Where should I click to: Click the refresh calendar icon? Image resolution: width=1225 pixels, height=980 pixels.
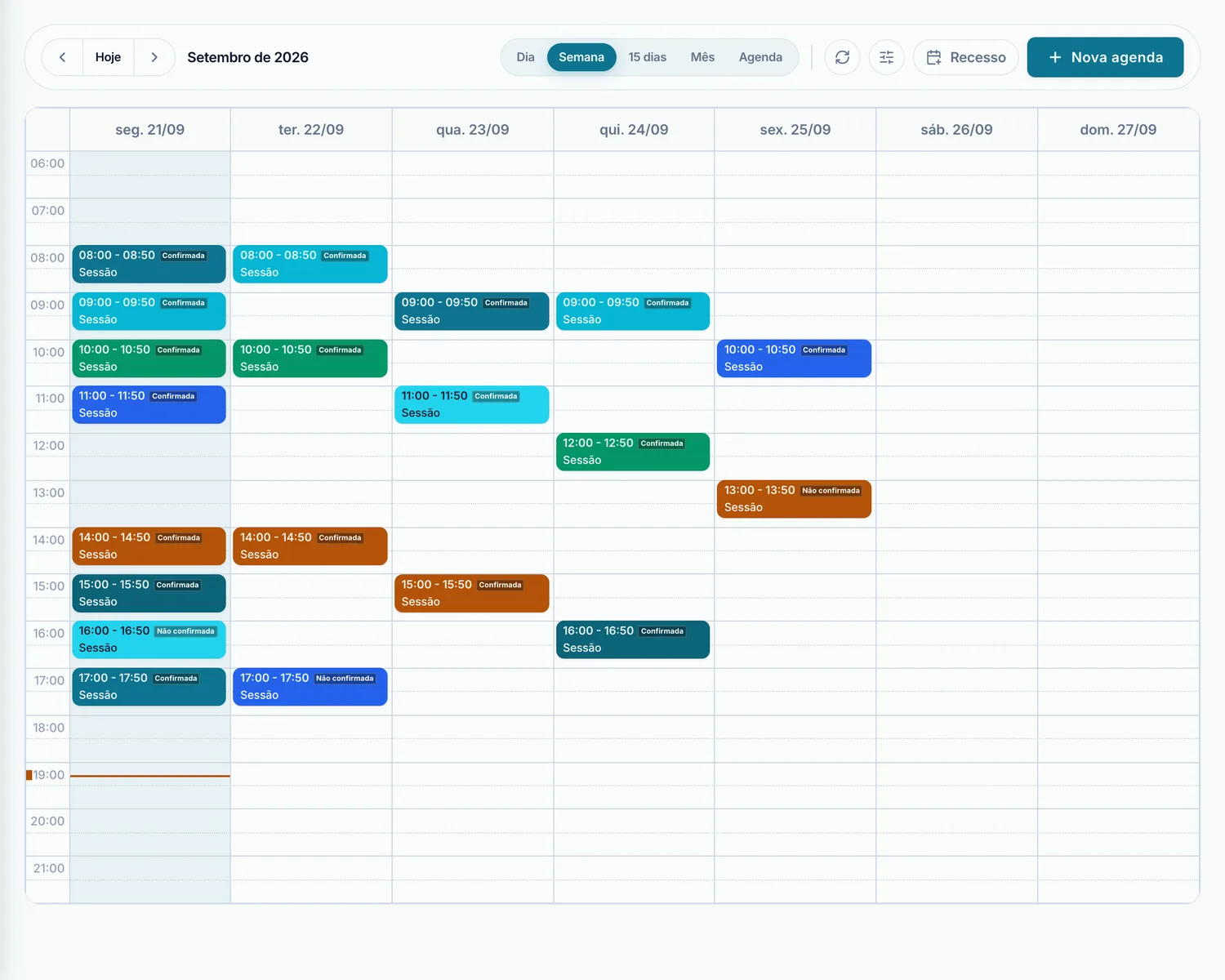click(842, 57)
